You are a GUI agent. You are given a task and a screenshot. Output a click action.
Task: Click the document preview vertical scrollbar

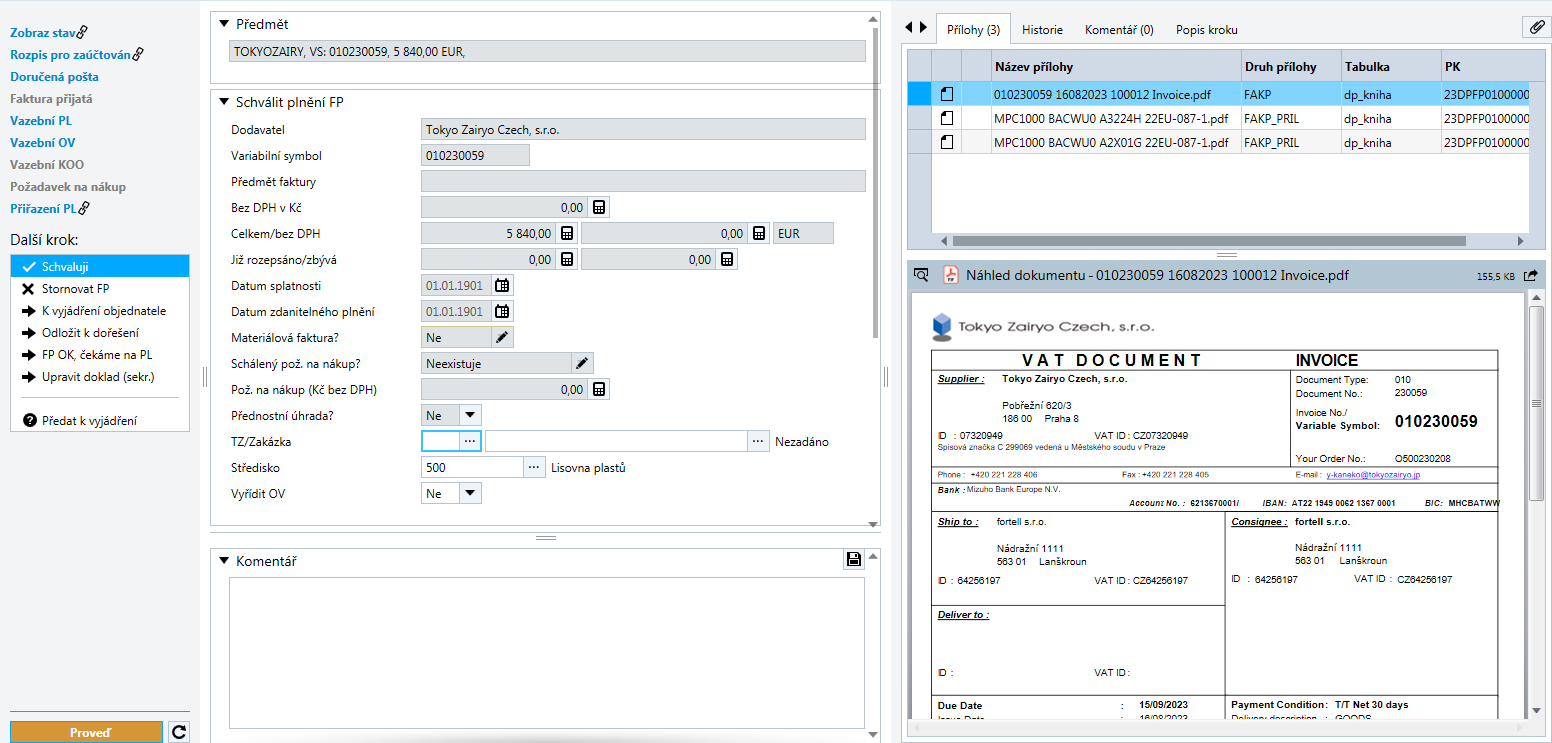(x=1537, y=403)
